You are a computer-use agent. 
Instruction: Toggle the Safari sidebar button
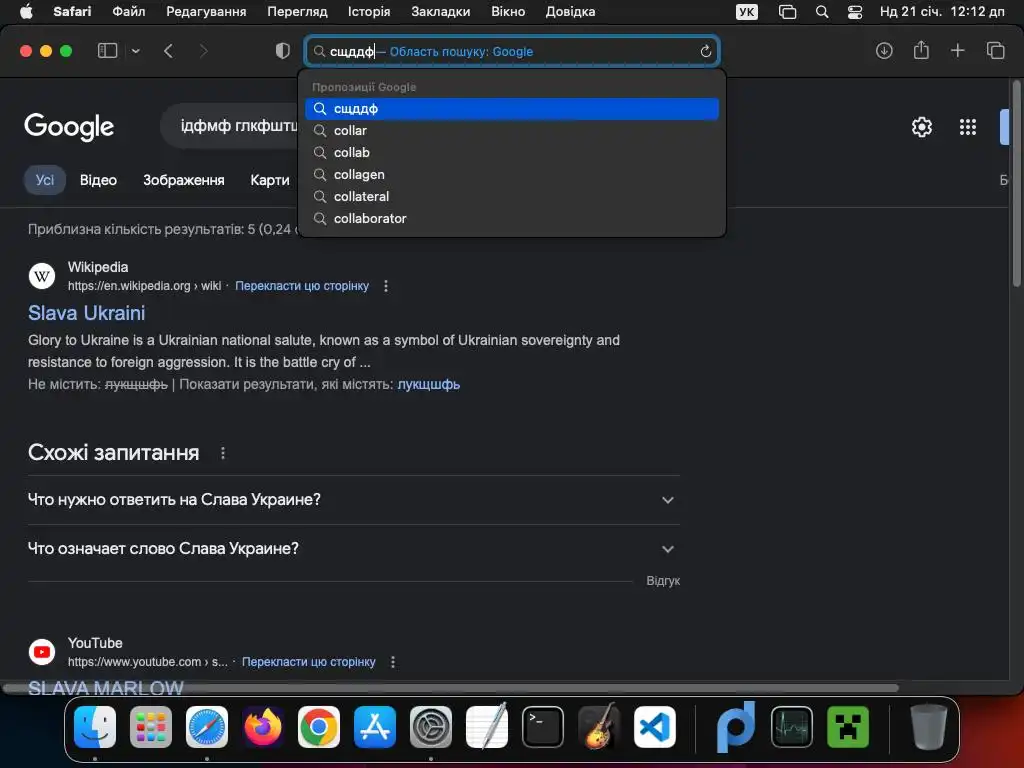107,50
